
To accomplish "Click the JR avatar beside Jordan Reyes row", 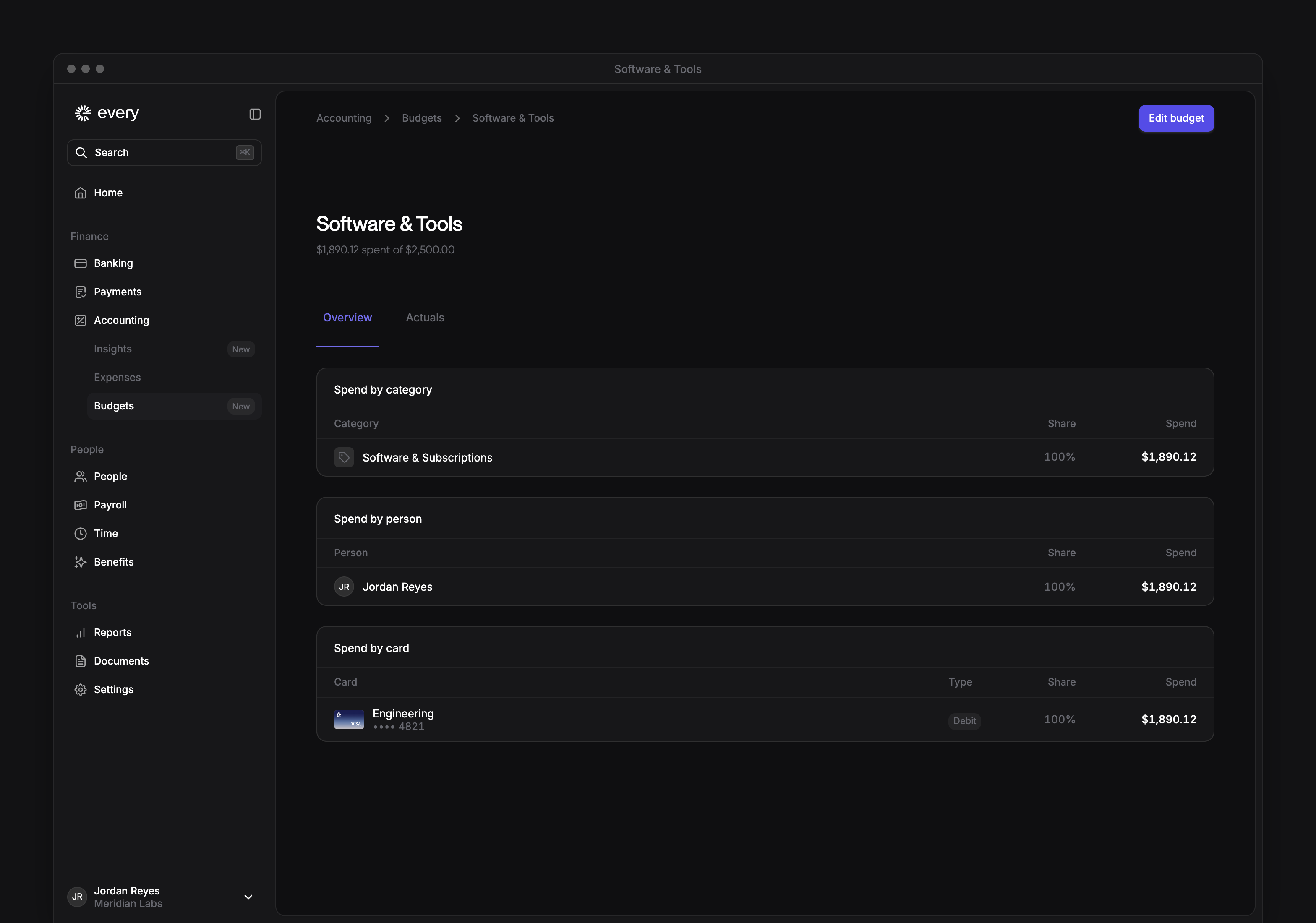I will click(x=344, y=587).
